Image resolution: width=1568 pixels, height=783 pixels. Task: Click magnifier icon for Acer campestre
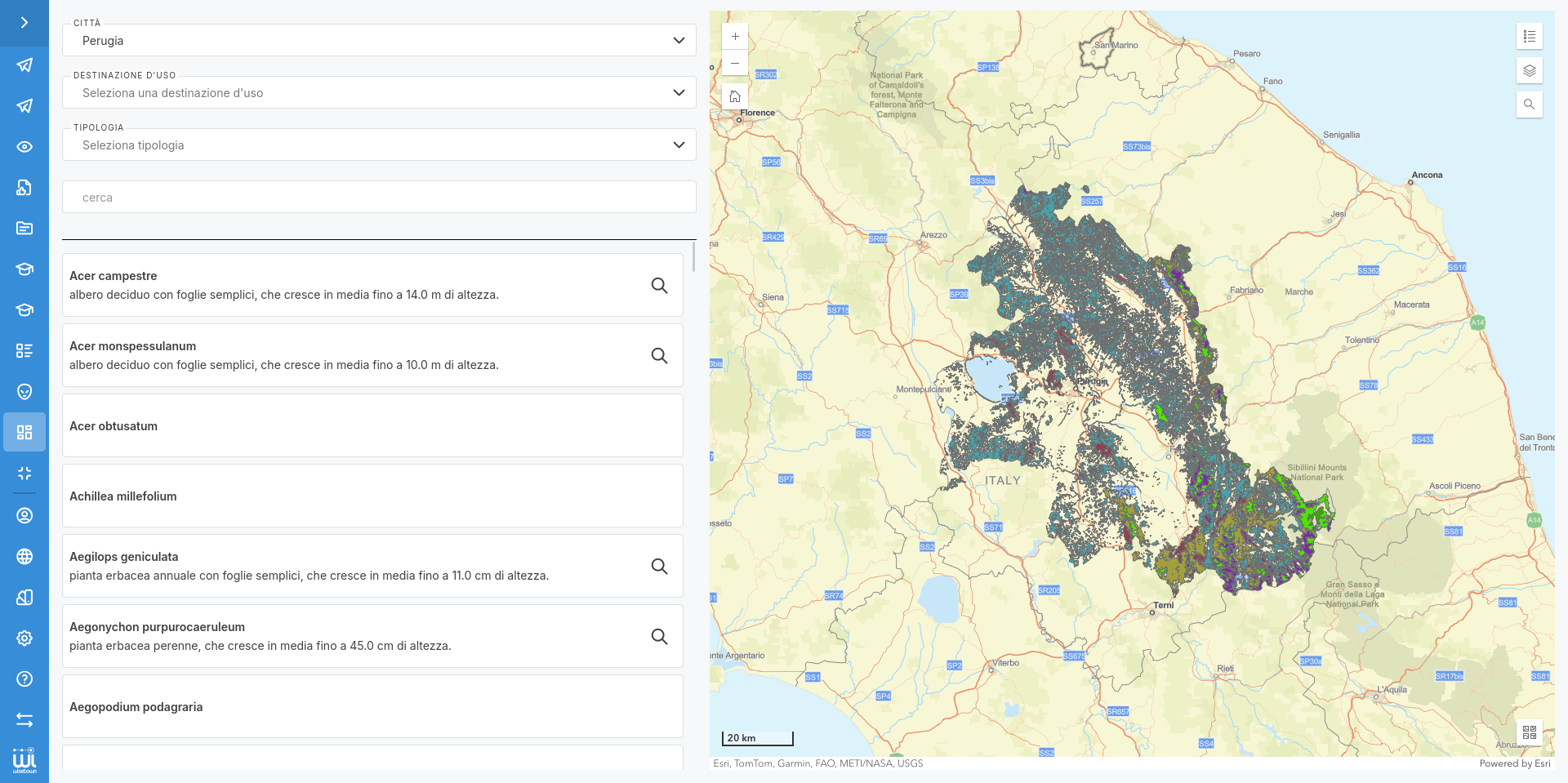[x=659, y=286]
